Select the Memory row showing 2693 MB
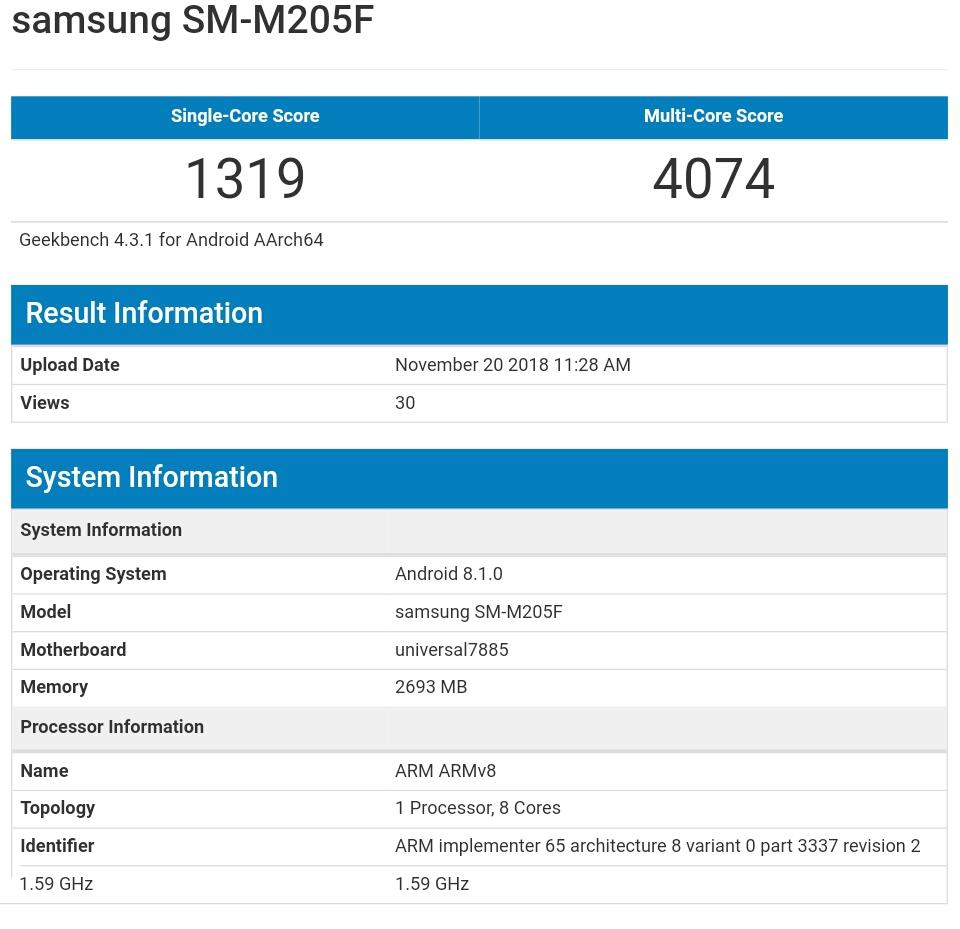This screenshot has height=929, width=960. [430, 687]
